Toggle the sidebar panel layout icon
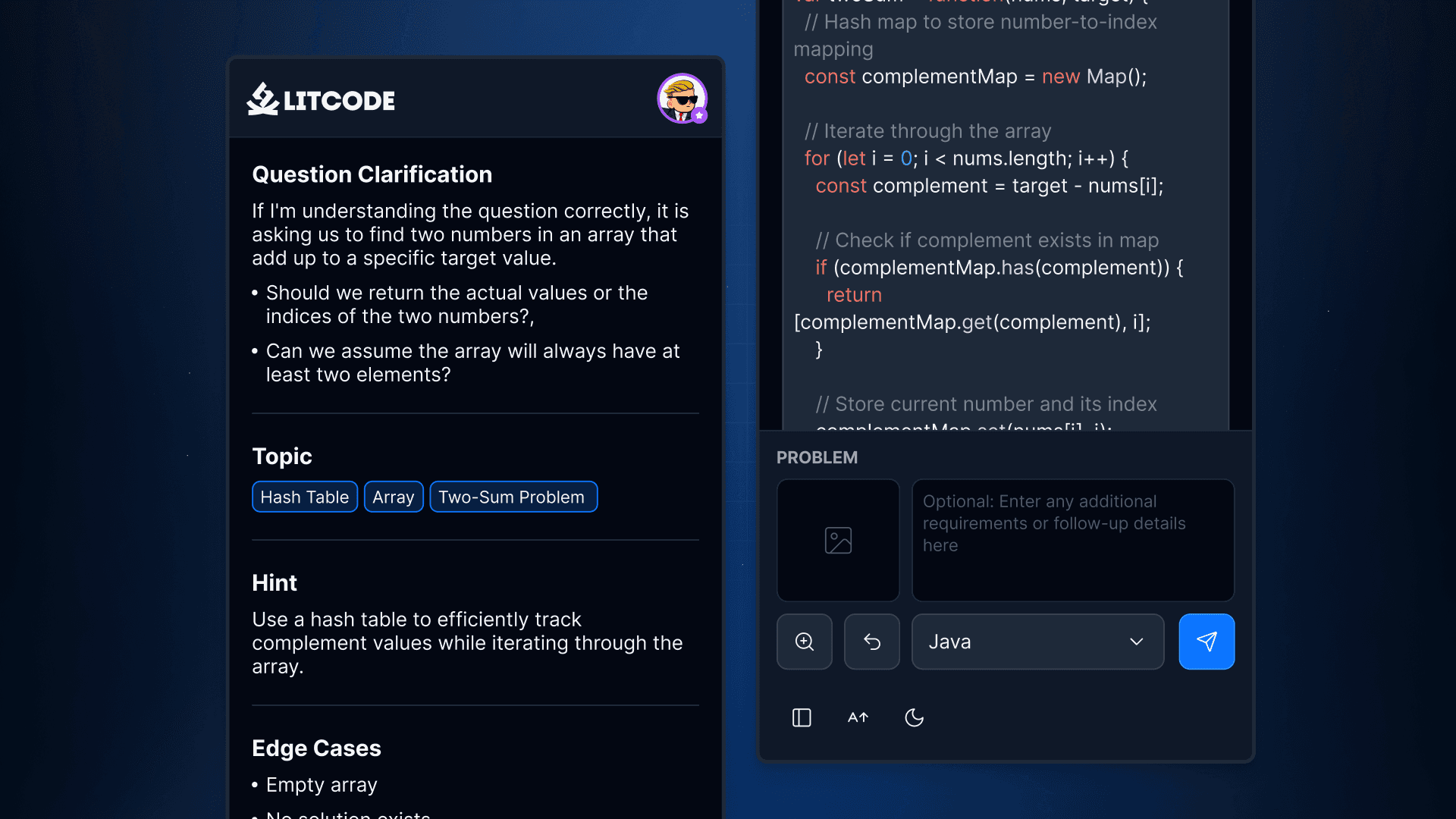This screenshot has width=1456, height=819. (802, 717)
